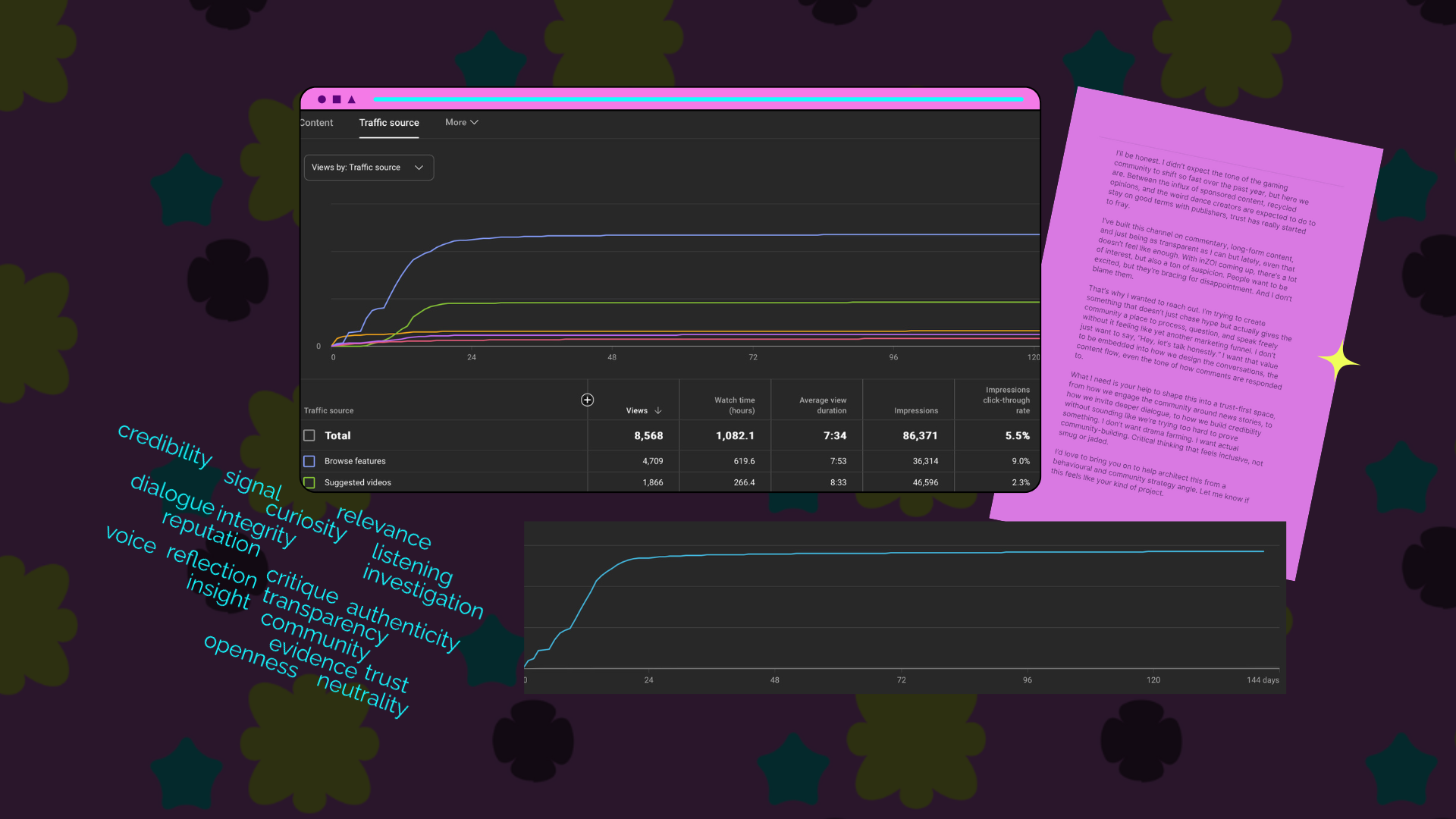Image resolution: width=1456 pixels, height=819 pixels.
Task: Toggle the Browse features checkbox
Action: (x=309, y=461)
